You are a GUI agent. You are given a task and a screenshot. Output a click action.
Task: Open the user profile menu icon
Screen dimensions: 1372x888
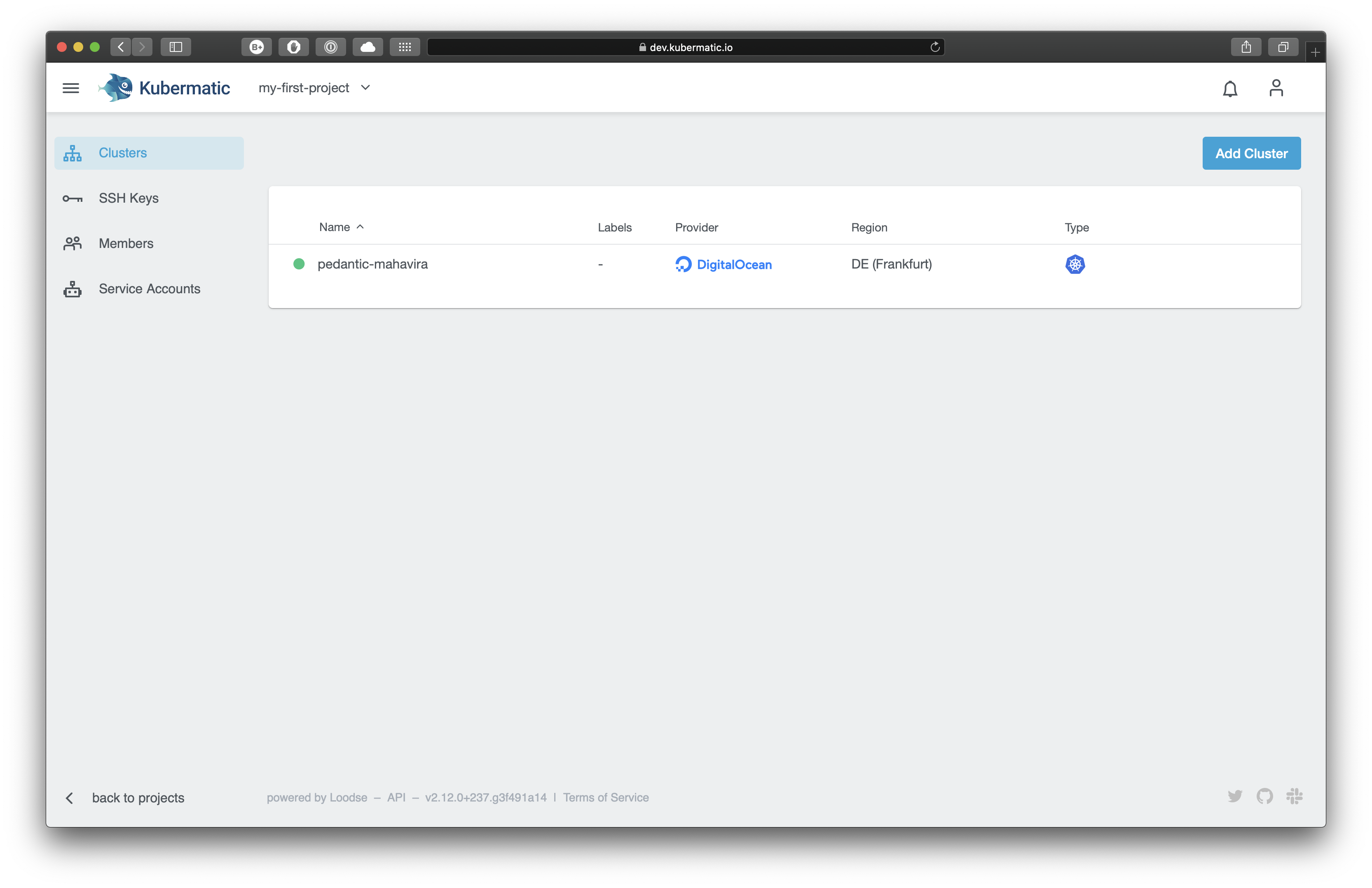click(1276, 88)
